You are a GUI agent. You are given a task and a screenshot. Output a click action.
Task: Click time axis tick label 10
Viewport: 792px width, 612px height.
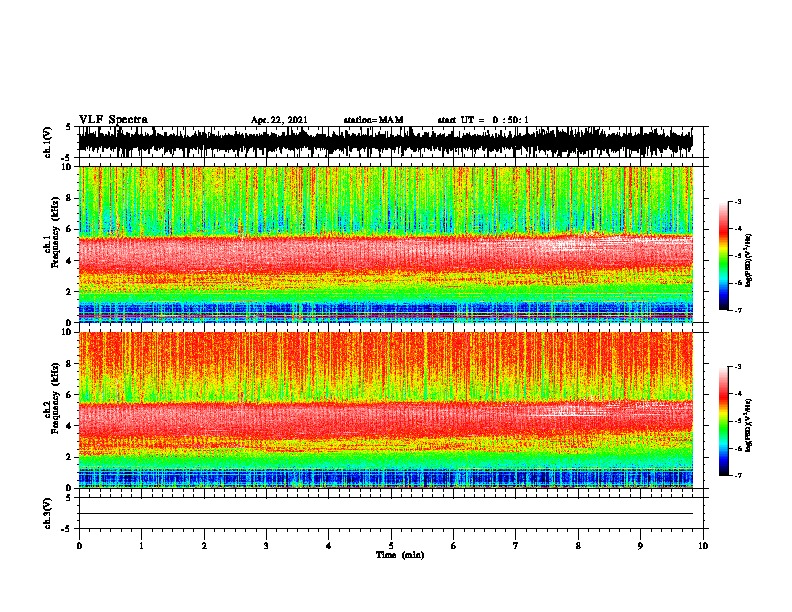(703, 546)
